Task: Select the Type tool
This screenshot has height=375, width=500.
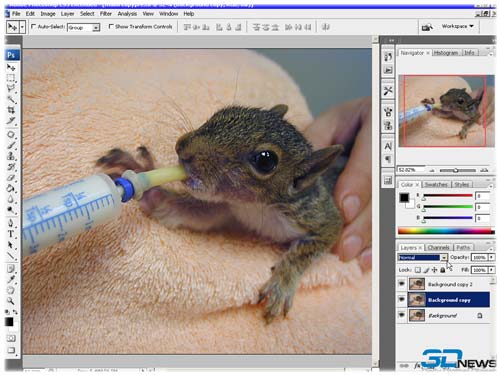Action: click(11, 234)
